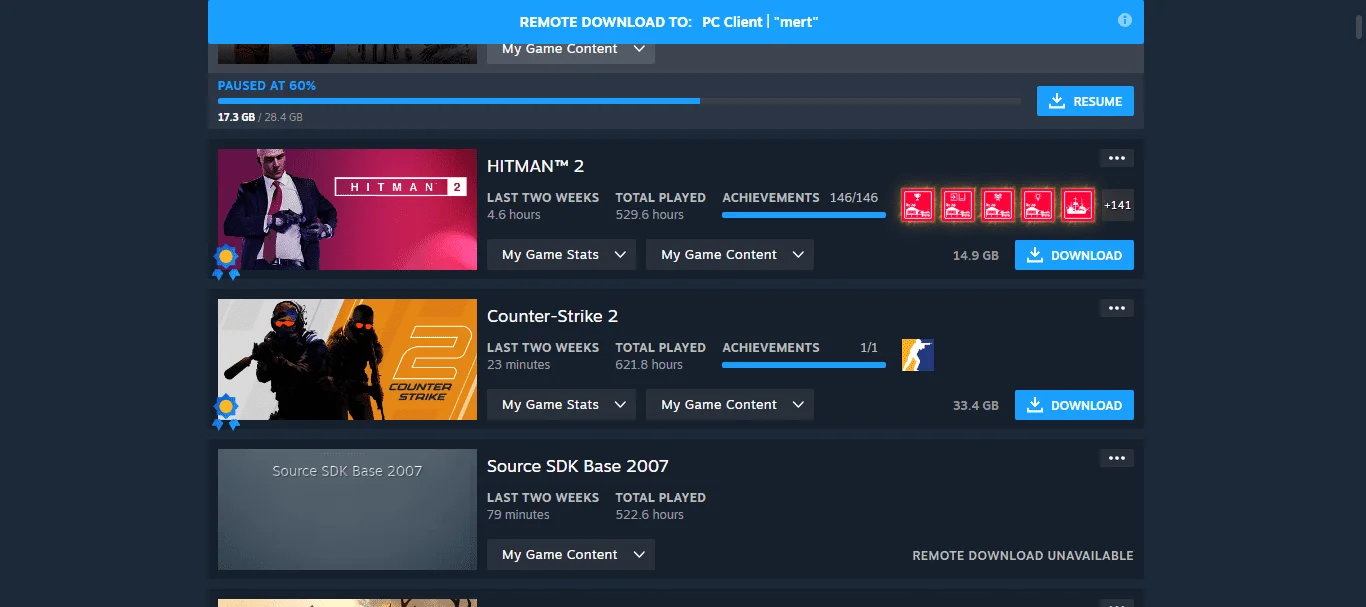Resume the paused 60% download
The image size is (1366, 607).
(x=1085, y=101)
